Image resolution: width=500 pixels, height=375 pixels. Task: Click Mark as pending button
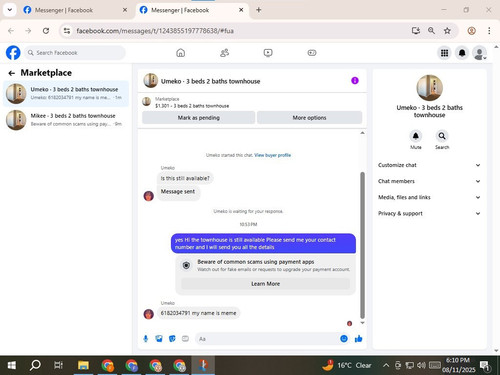click(199, 118)
